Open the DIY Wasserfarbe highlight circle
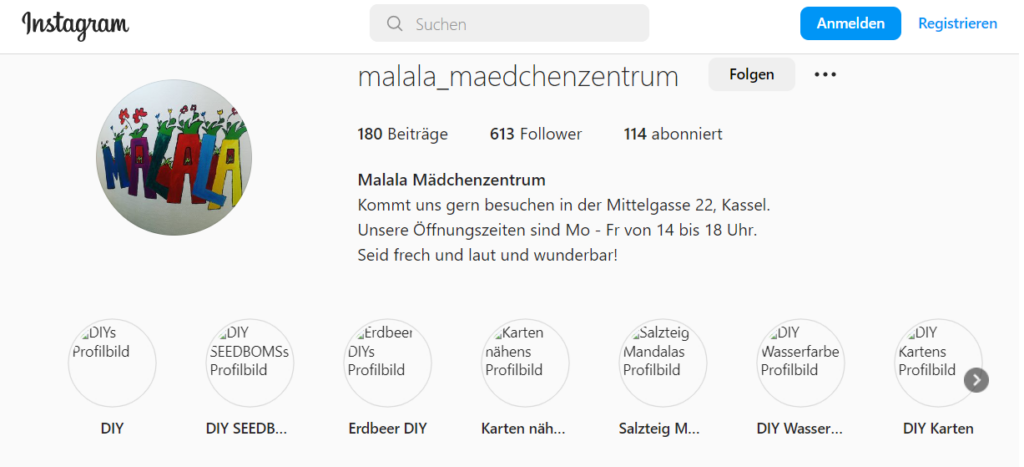1024x467 pixels. click(x=800, y=363)
